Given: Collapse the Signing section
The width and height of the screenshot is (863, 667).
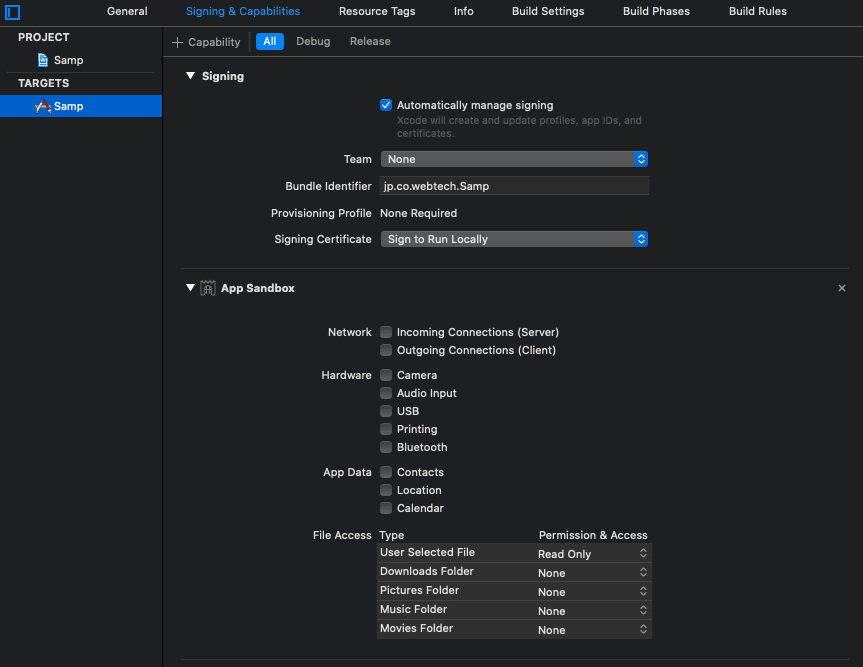Looking at the screenshot, I should pos(190,76).
